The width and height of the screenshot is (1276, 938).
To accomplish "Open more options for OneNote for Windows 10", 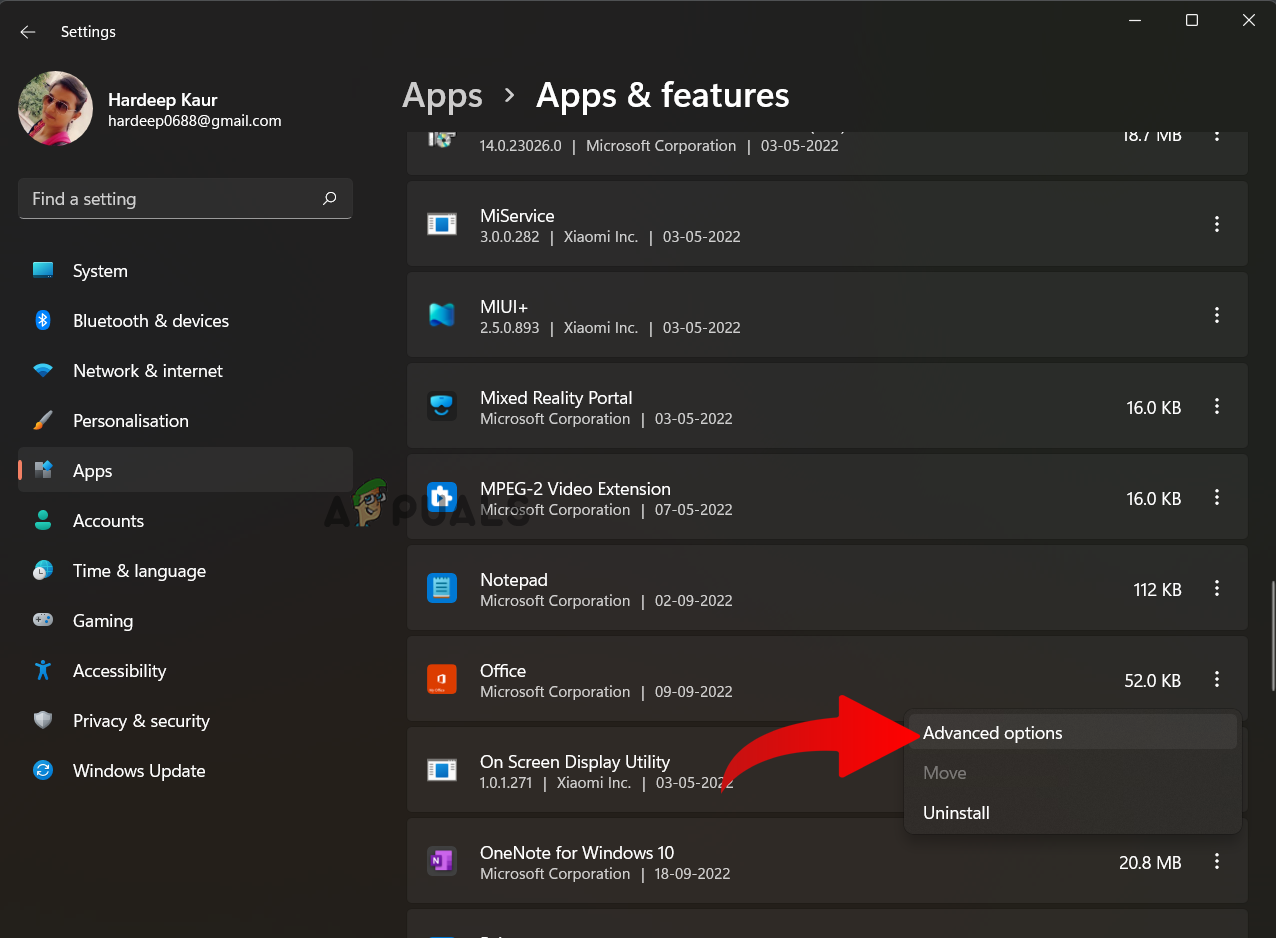I will tap(1217, 861).
